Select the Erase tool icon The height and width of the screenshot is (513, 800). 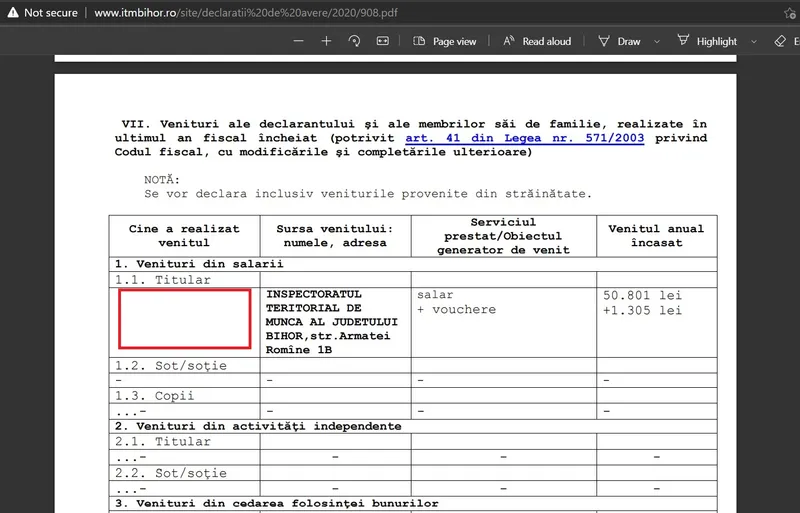point(780,41)
